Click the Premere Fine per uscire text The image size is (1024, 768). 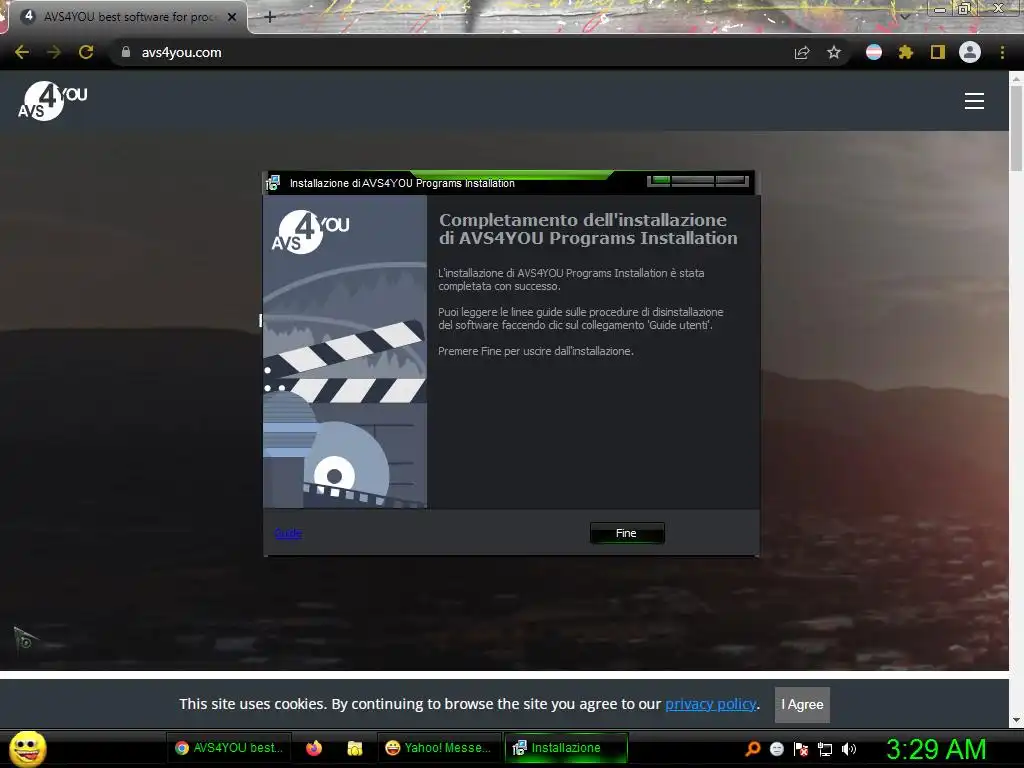[536, 351]
